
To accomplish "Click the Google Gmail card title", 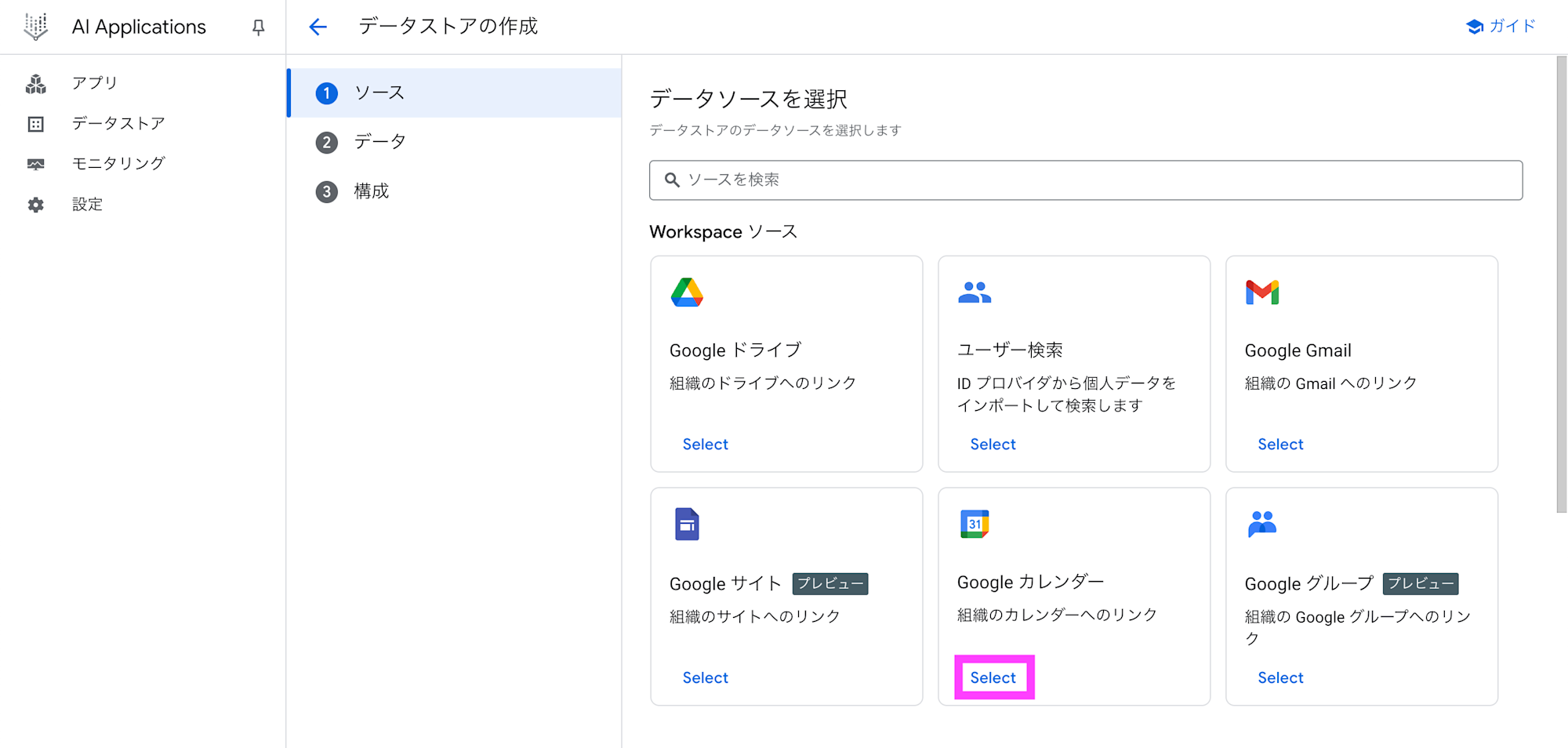I will (x=1298, y=350).
